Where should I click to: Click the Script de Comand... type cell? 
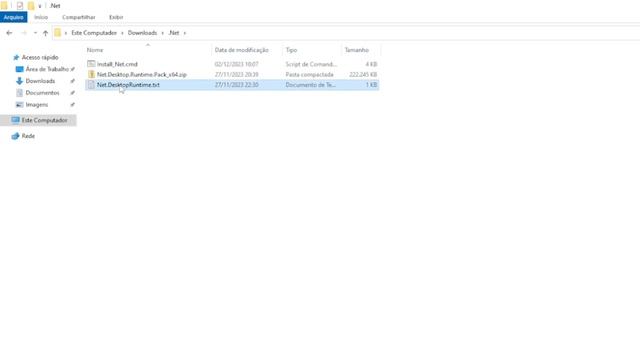coord(311,64)
